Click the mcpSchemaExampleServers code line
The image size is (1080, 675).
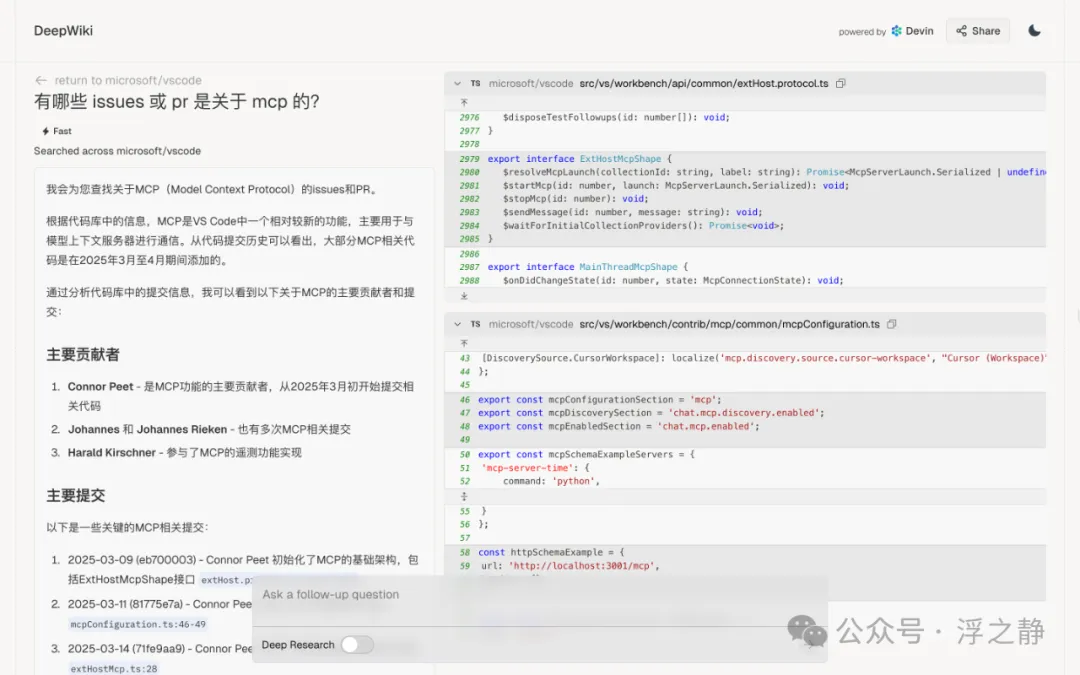[586, 455]
